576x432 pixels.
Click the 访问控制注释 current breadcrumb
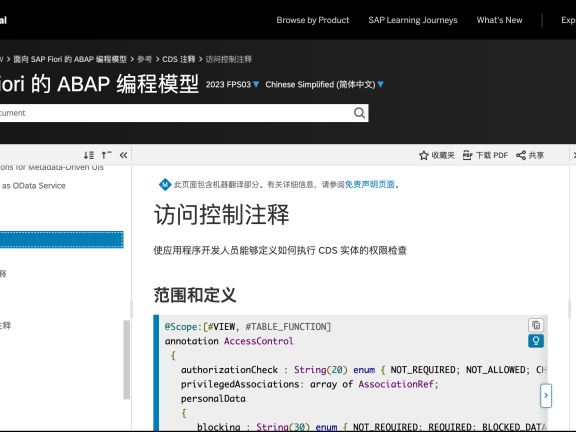tap(228, 59)
